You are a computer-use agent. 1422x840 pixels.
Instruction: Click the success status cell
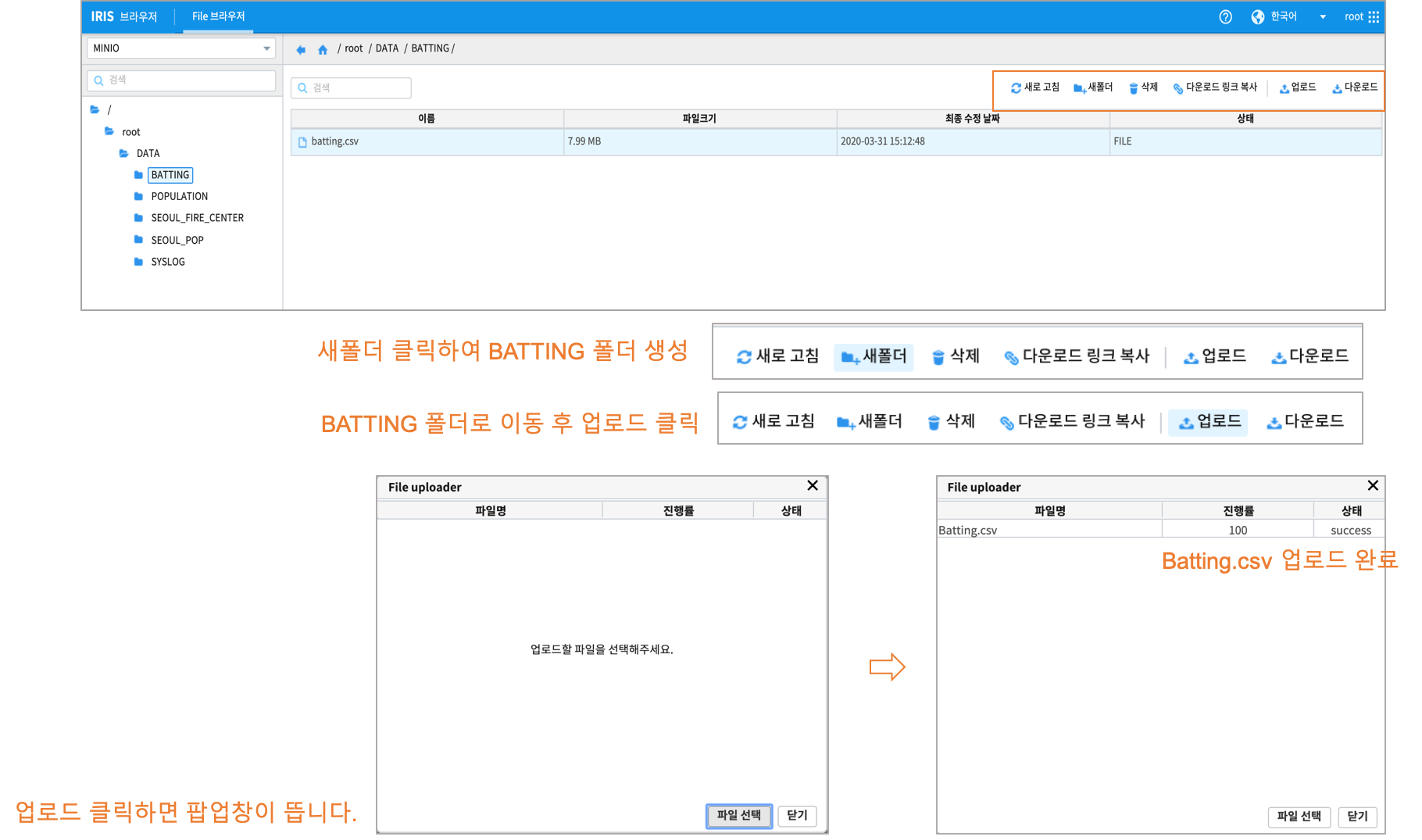pos(1351,530)
